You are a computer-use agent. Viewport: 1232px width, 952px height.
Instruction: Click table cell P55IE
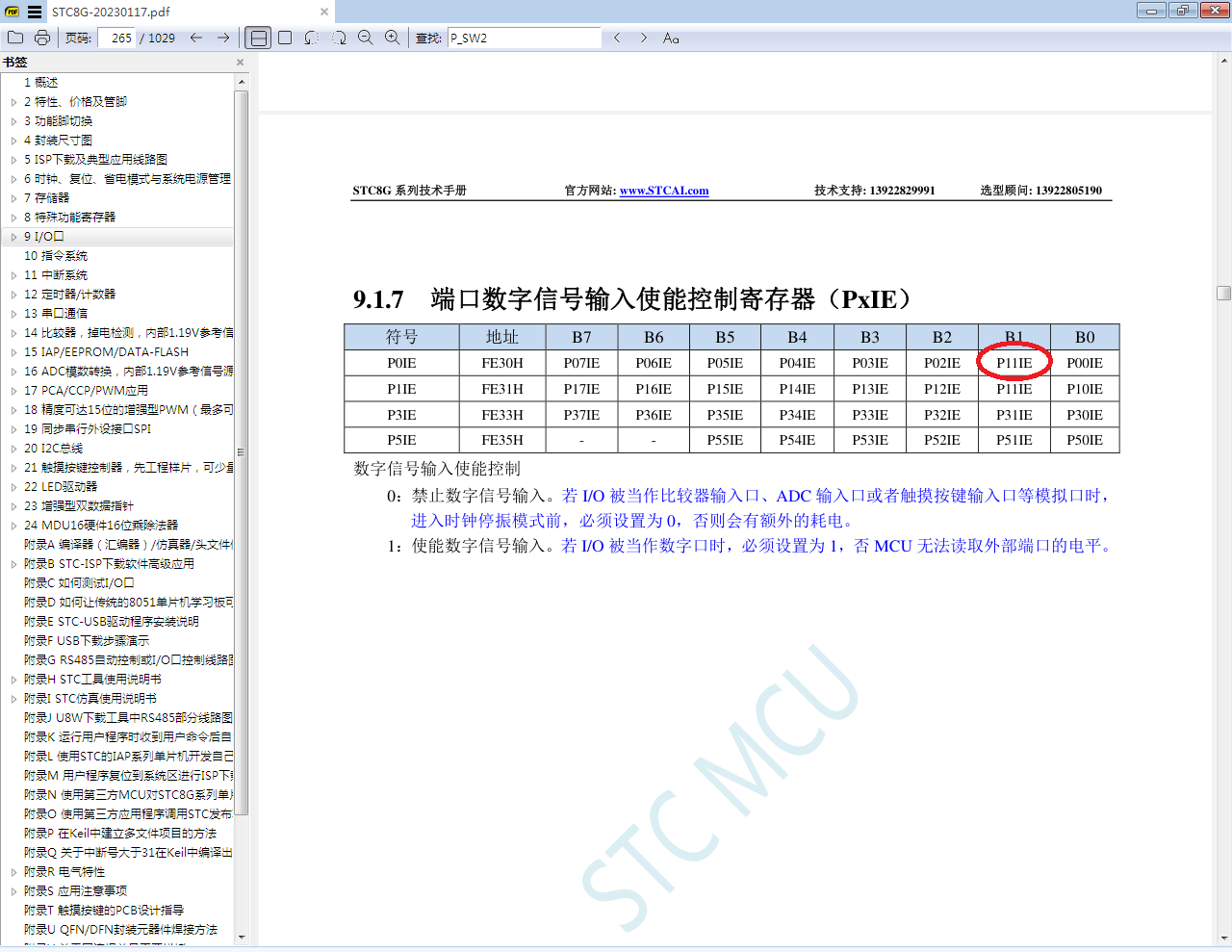725,440
